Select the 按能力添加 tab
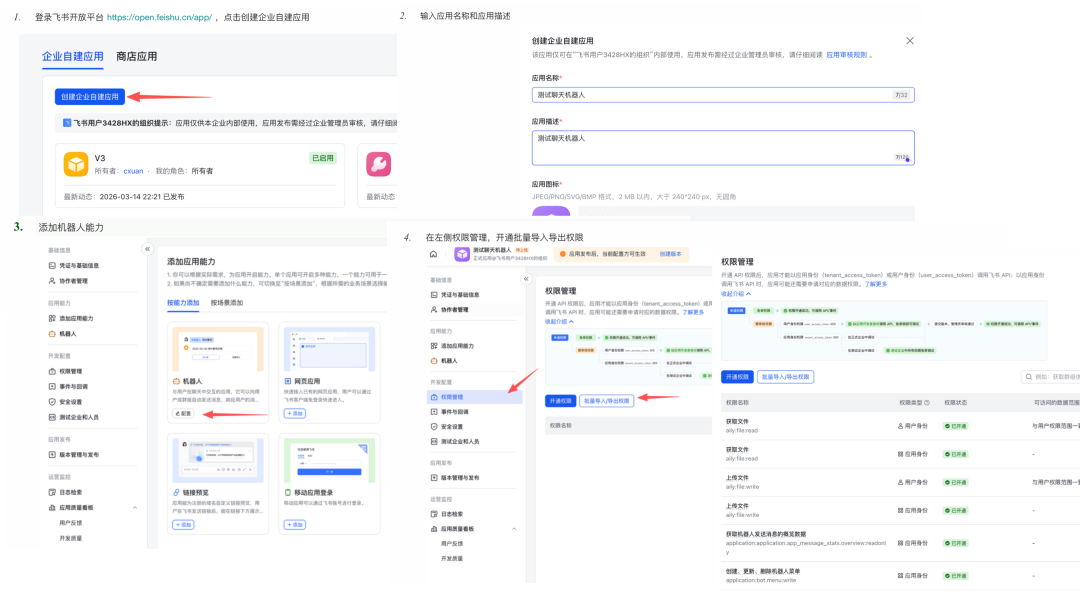Image resolution: width=1080 pixels, height=597 pixels. click(x=183, y=303)
